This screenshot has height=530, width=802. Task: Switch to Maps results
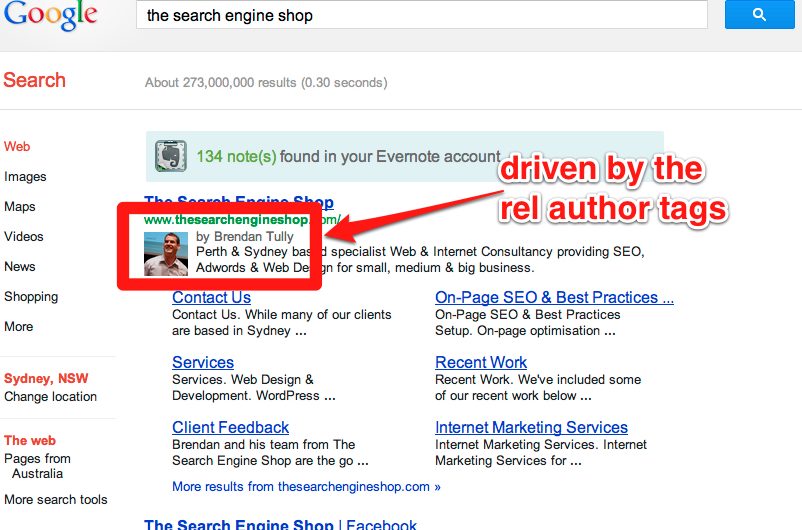[19, 207]
